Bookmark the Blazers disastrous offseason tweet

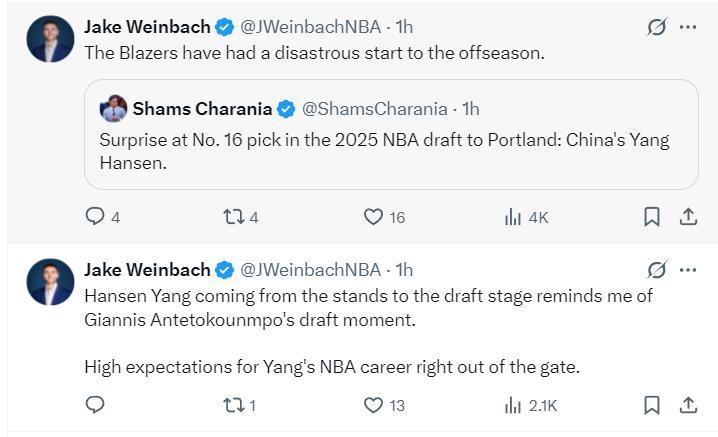coord(651,217)
